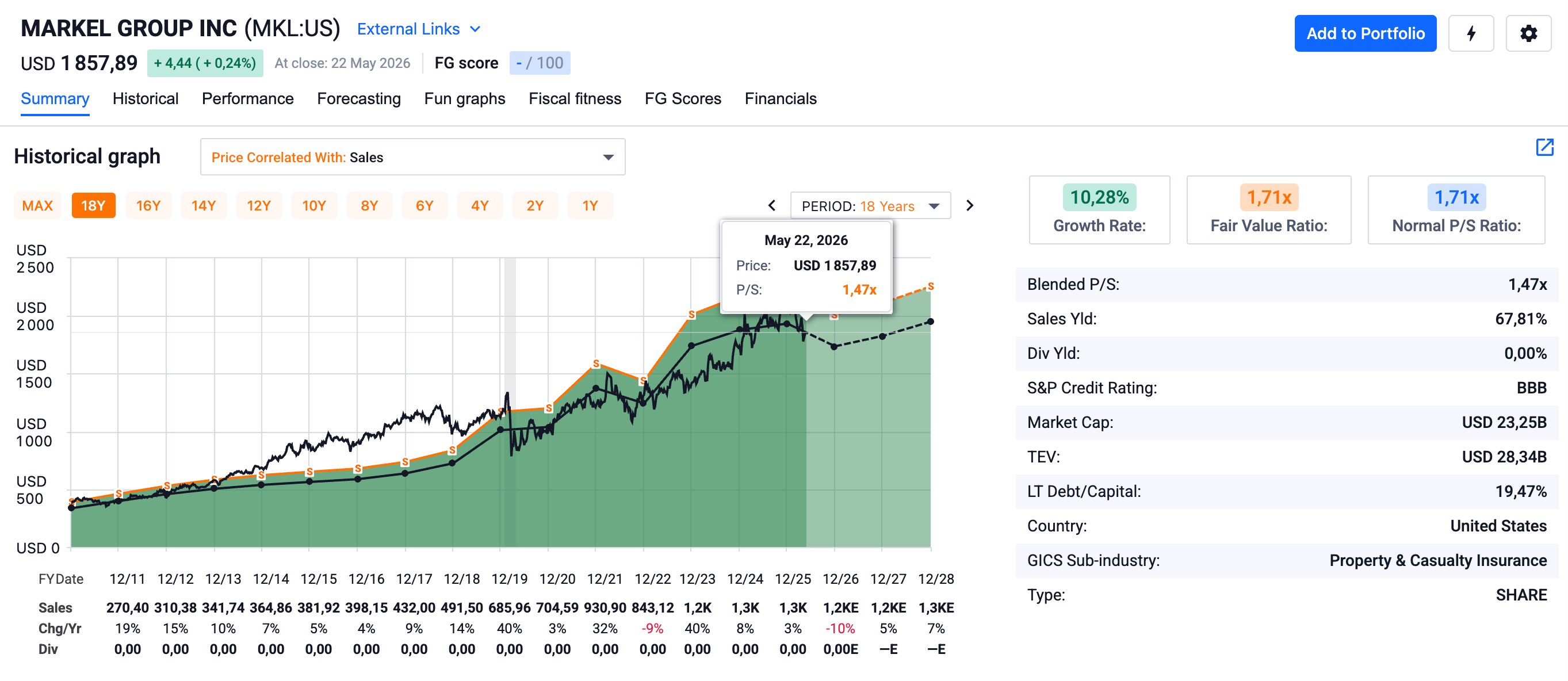The width and height of the screenshot is (1568, 681).
Task: Switch range to MAX
Action: [x=38, y=206]
